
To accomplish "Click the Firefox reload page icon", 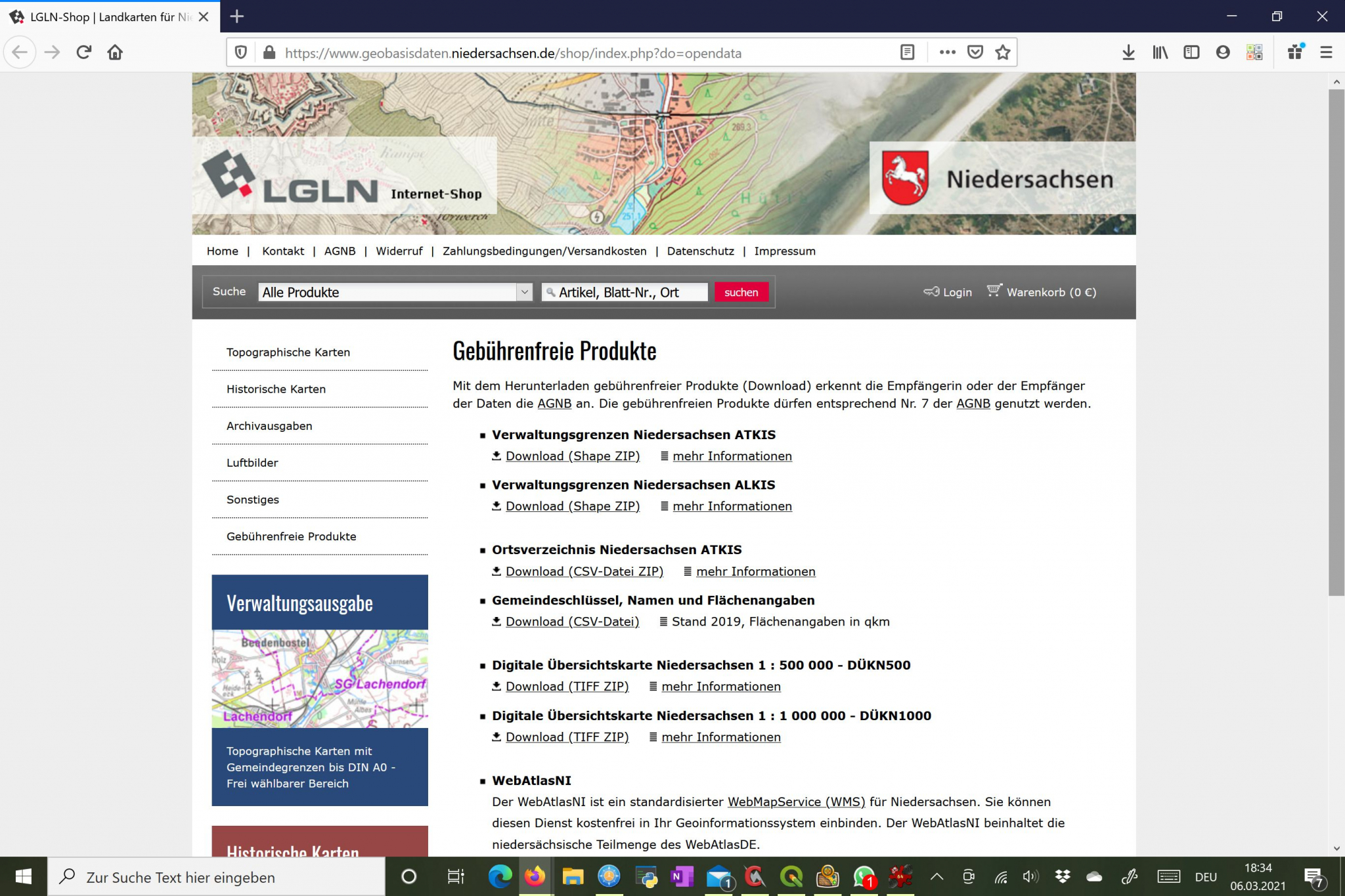I will [x=83, y=53].
